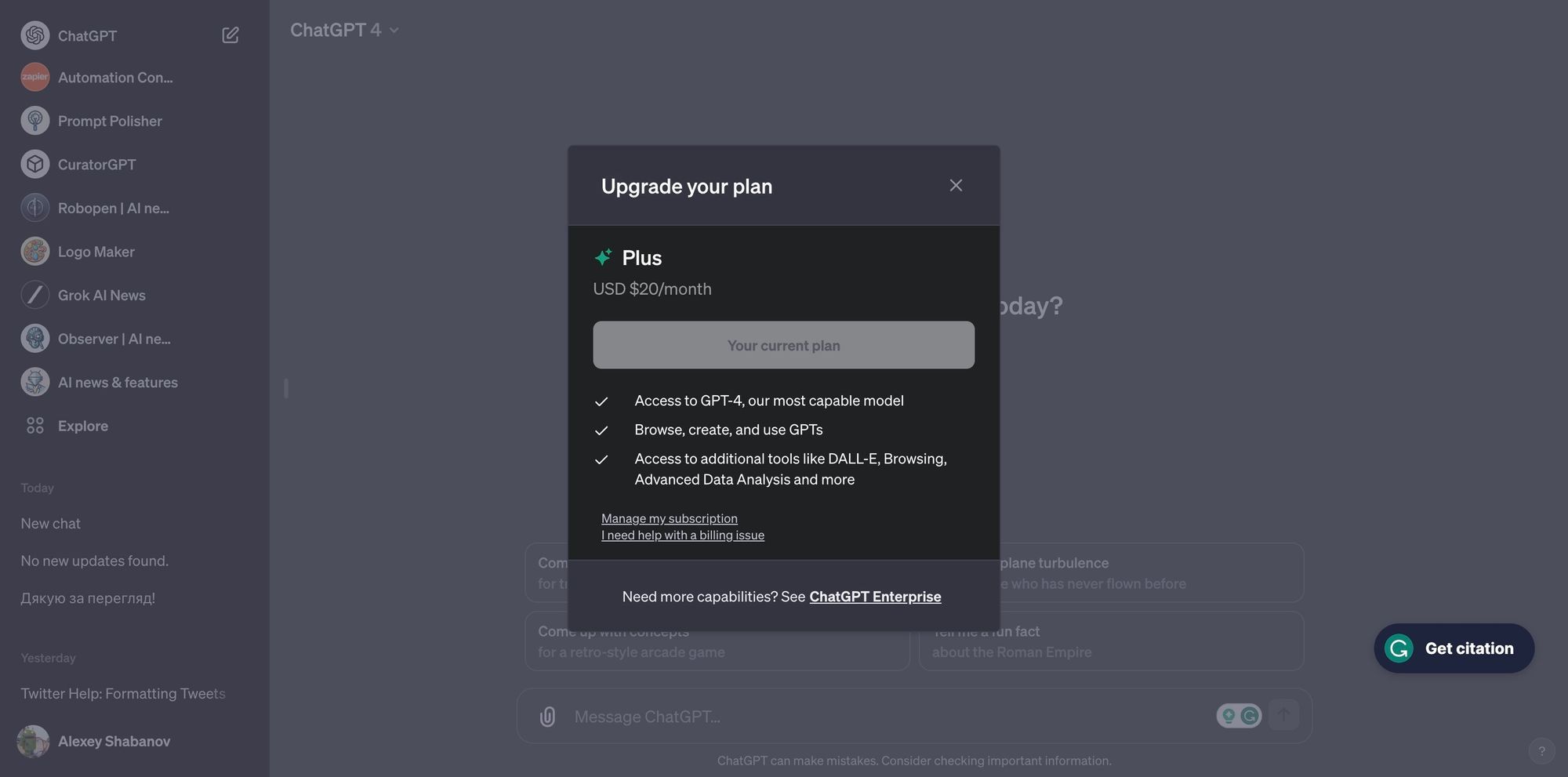Select the Observer AI news GPT
The height and width of the screenshot is (777, 1568).
tap(34, 338)
